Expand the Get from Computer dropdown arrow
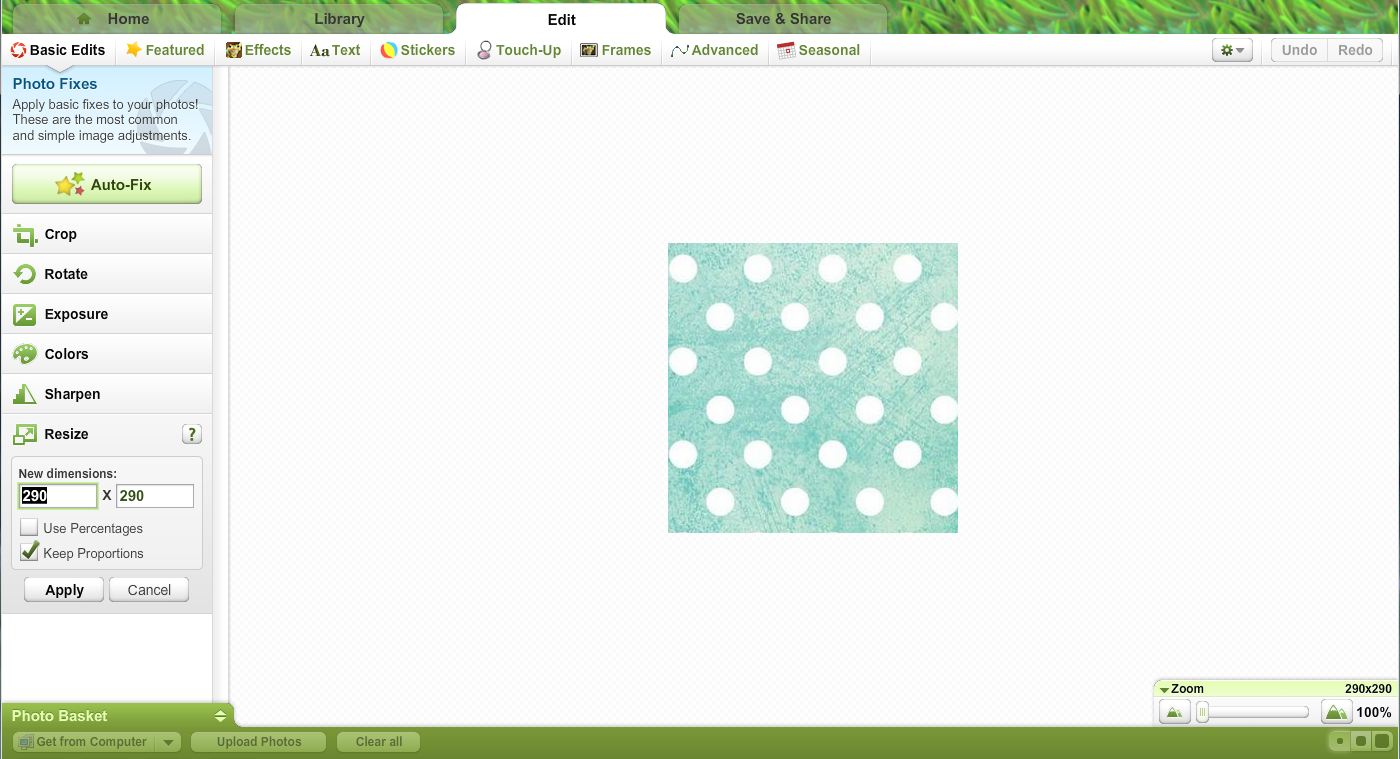The width and height of the screenshot is (1400, 759). [169, 742]
